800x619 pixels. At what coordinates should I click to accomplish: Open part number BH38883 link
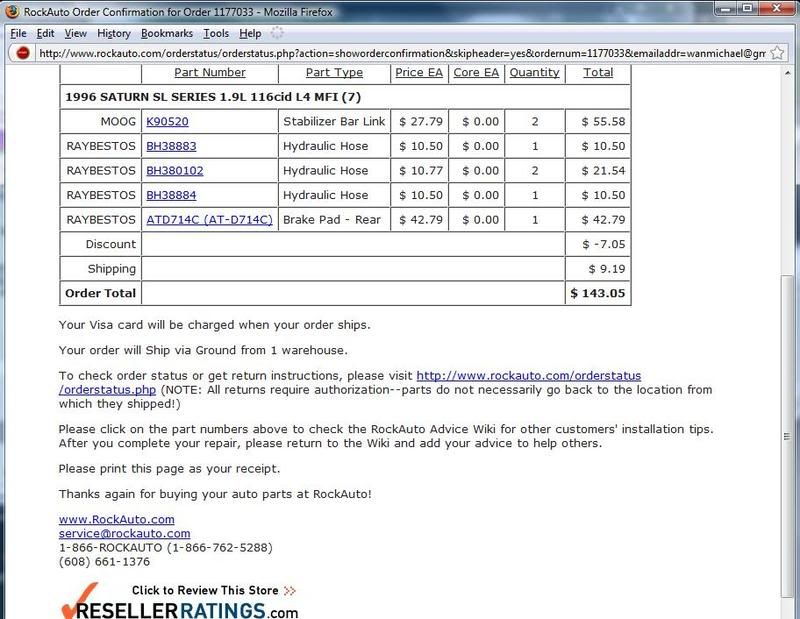[171, 146]
